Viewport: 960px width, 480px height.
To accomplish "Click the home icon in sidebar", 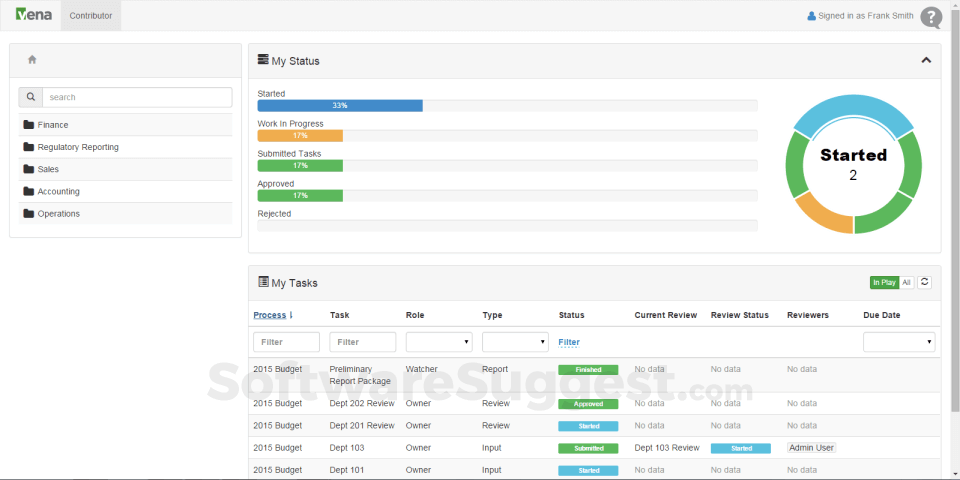I will pos(32,59).
